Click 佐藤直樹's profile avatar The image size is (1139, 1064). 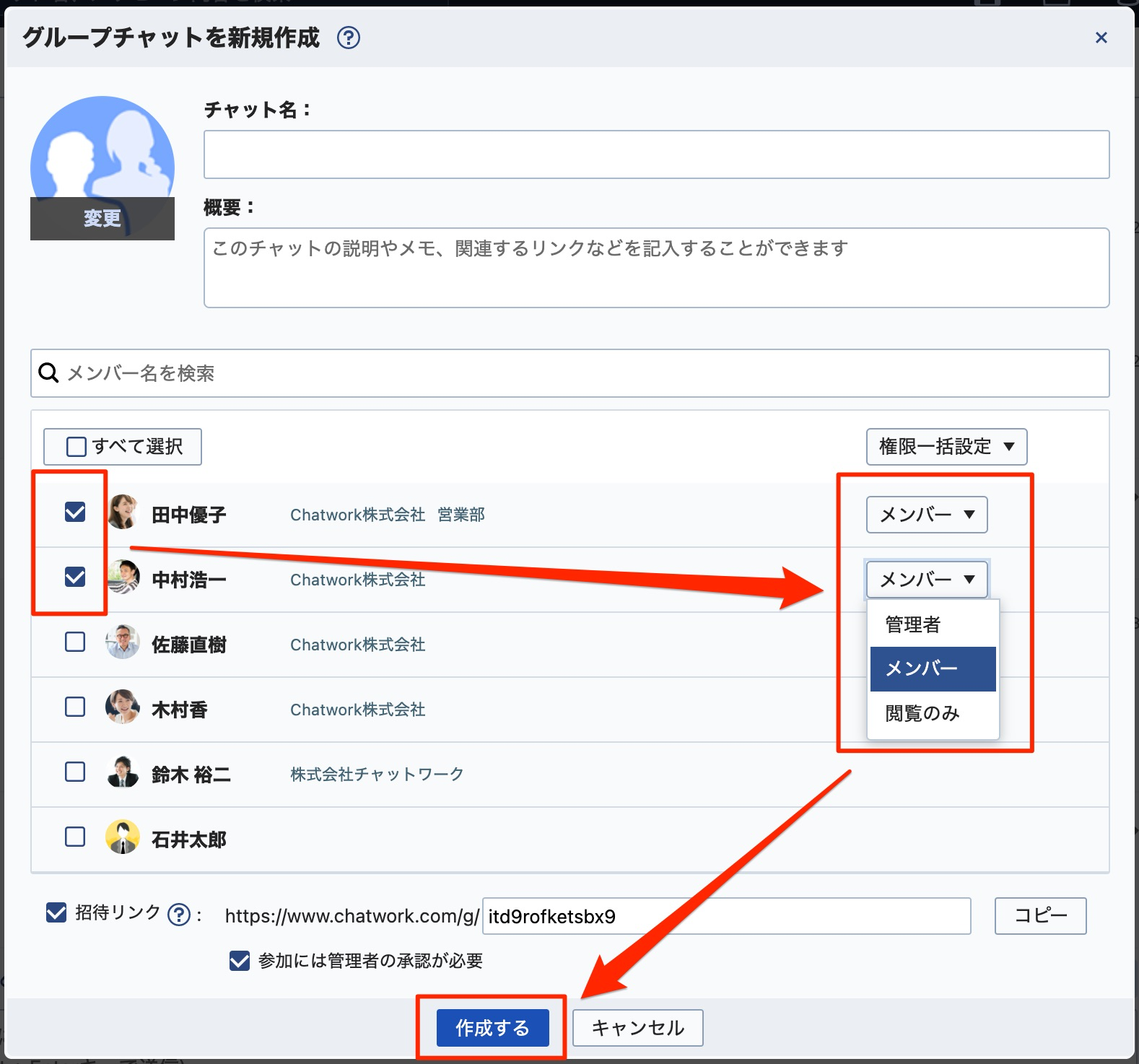[123, 642]
